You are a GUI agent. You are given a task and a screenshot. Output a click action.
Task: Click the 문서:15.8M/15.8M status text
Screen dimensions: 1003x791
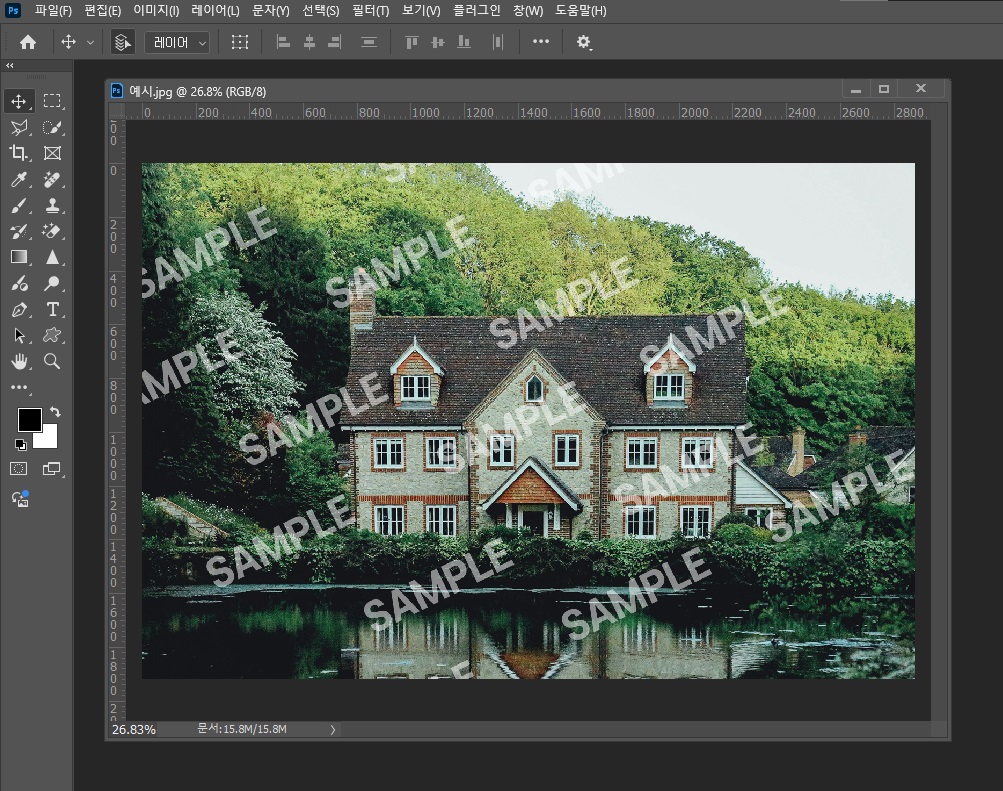tap(242, 729)
